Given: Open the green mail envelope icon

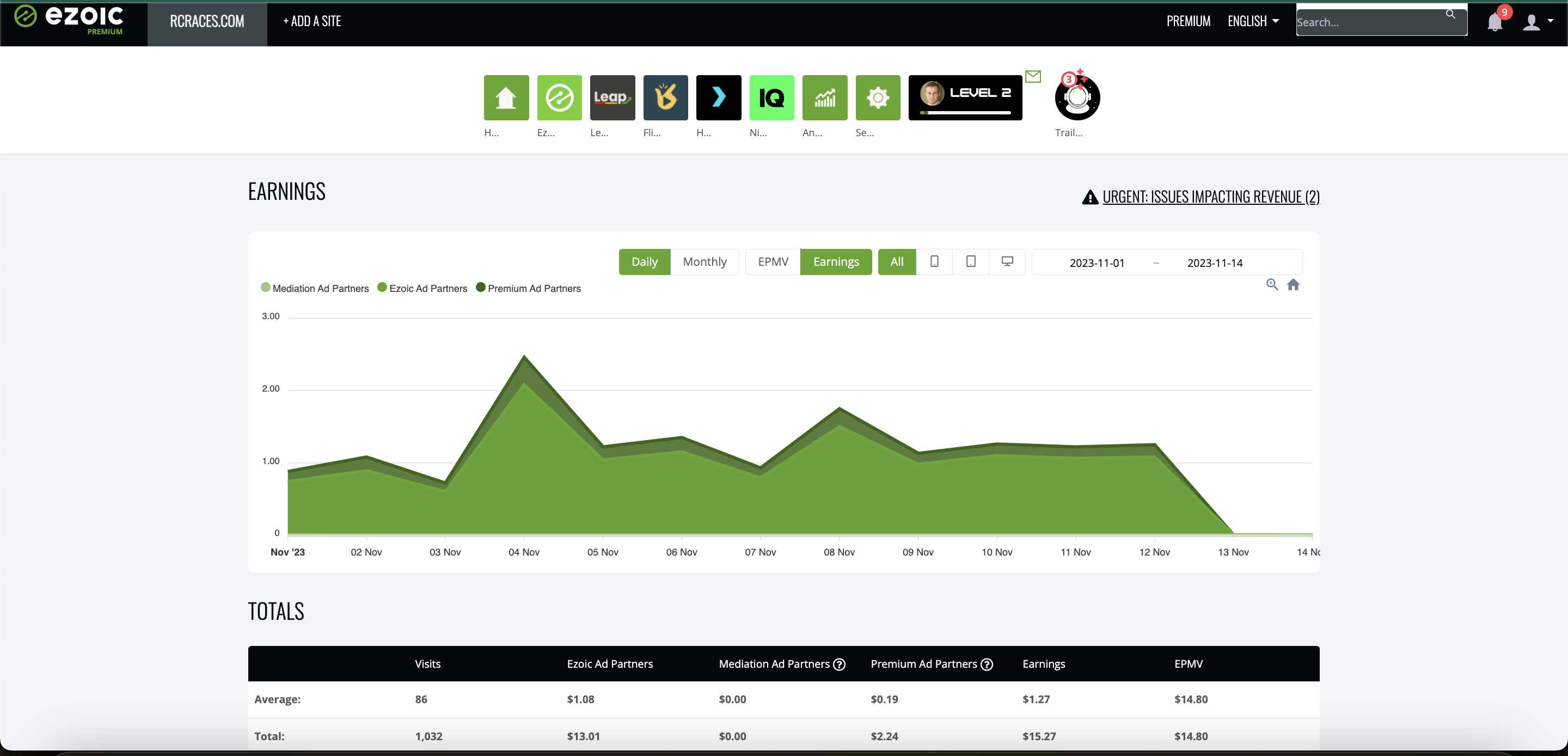Looking at the screenshot, I should tap(1033, 76).
